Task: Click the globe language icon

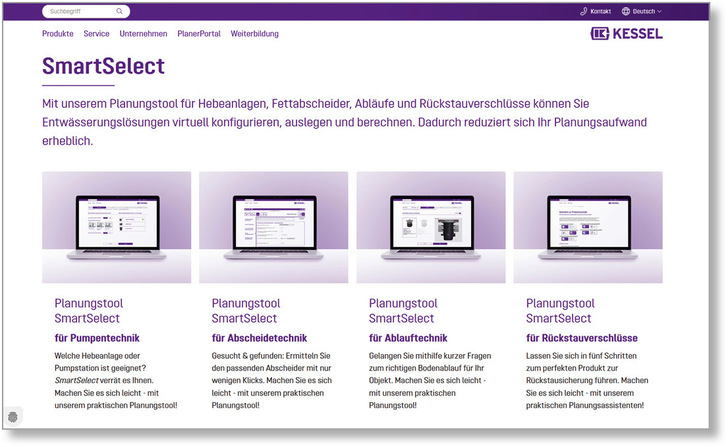Action: pyautogui.click(x=626, y=12)
